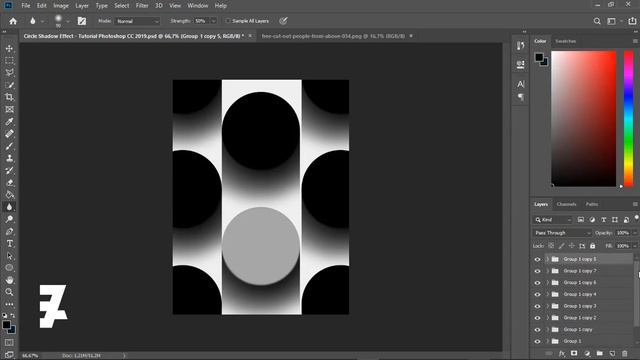Select the Paint Bucket tool

tap(9, 195)
